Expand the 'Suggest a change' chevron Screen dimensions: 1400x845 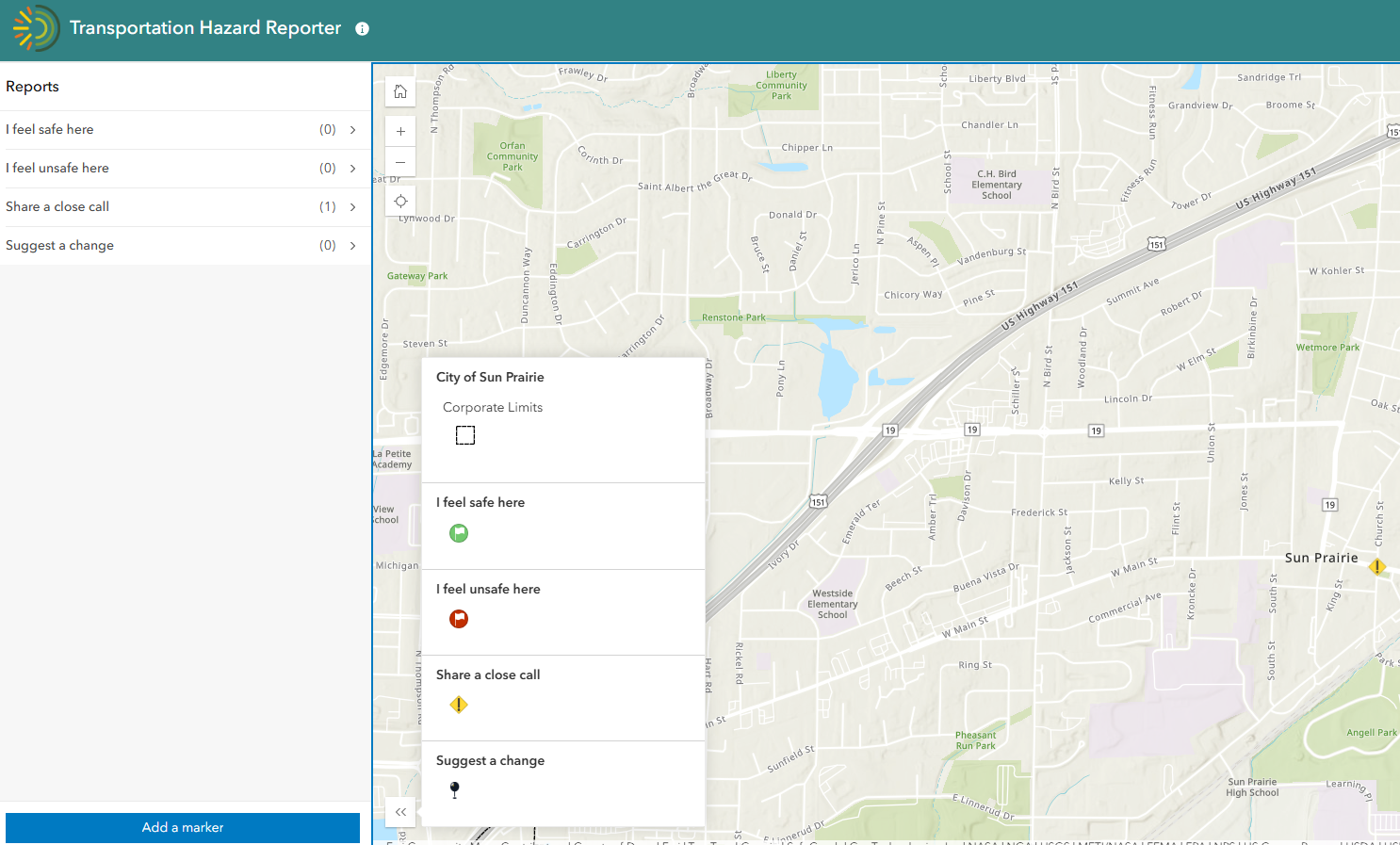click(353, 246)
